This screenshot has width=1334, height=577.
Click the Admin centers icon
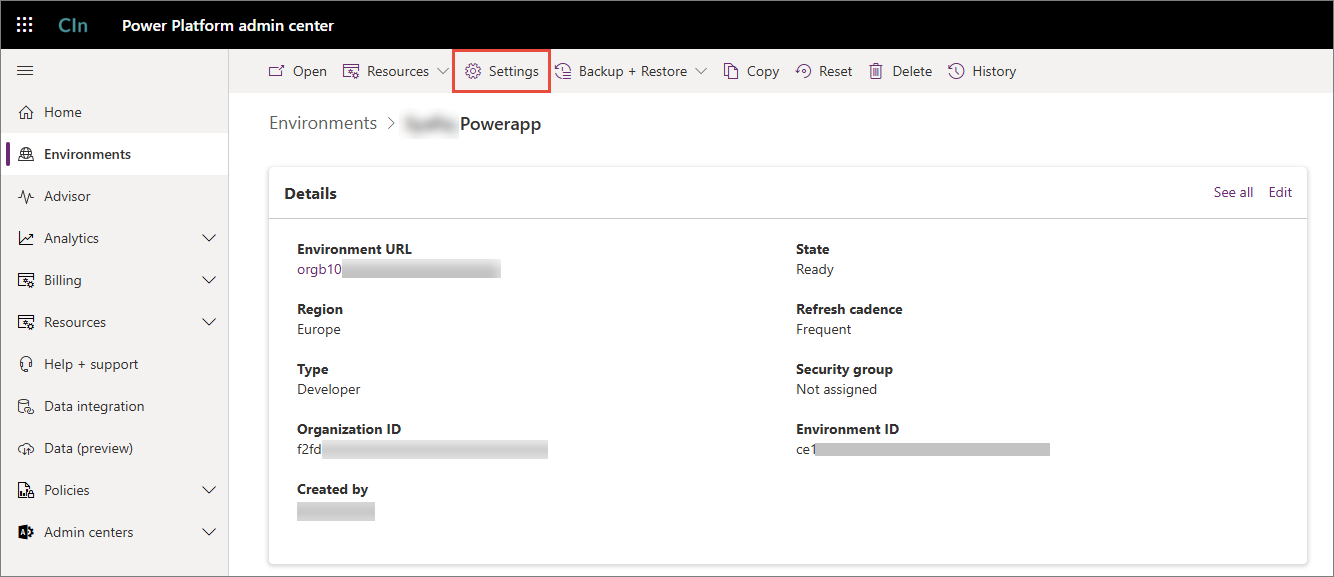click(x=26, y=532)
